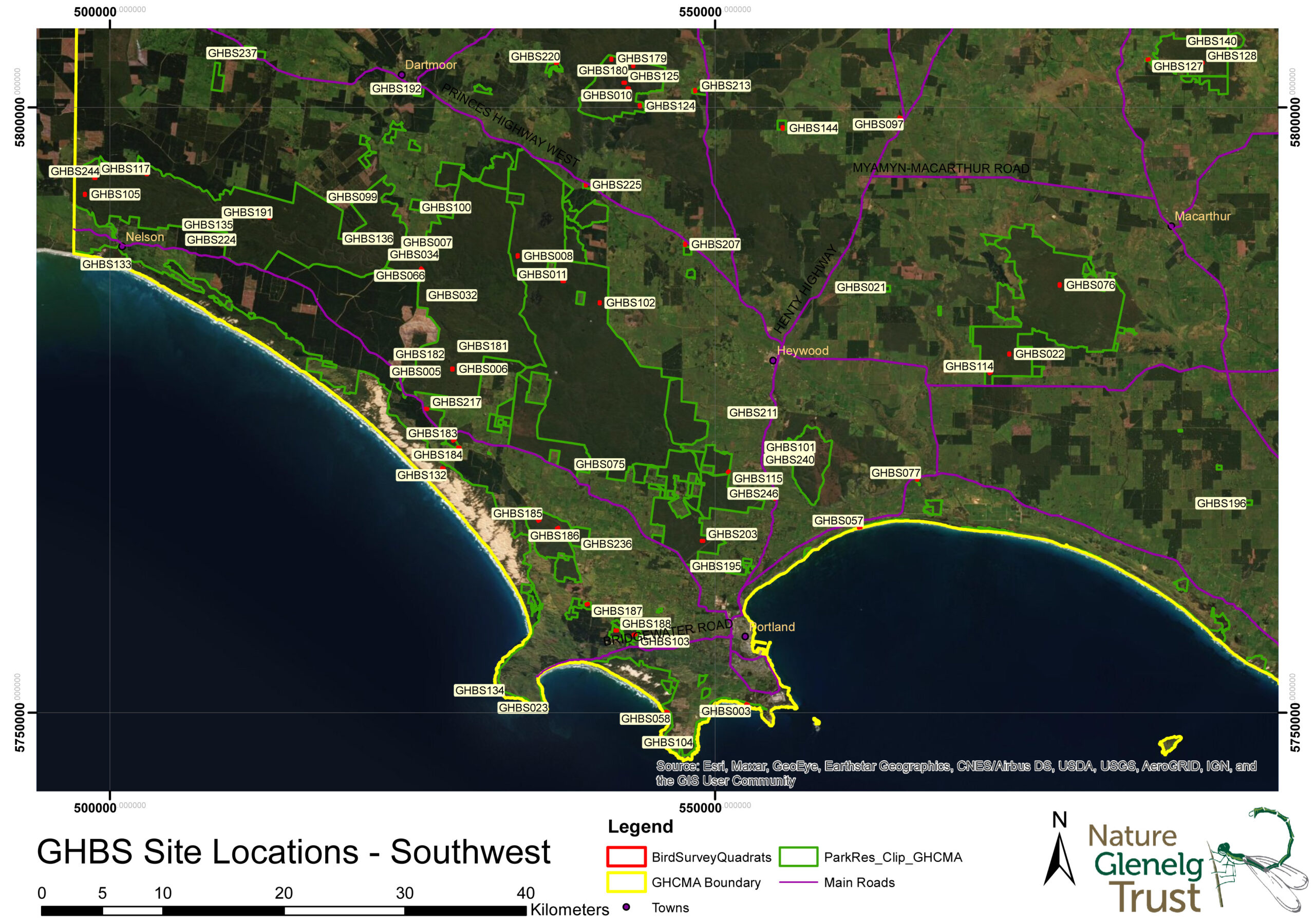This screenshot has height=924, width=1315.
Task: Select the Heywood town marker dot
Action: pyautogui.click(x=773, y=361)
